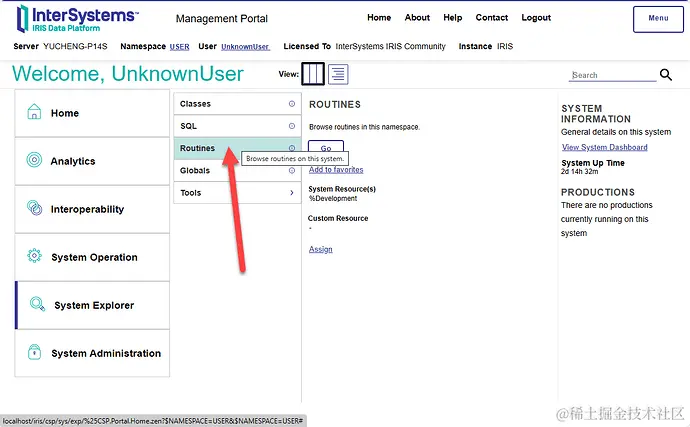
Task: Click the Go button for Routines
Action: click(x=326, y=147)
